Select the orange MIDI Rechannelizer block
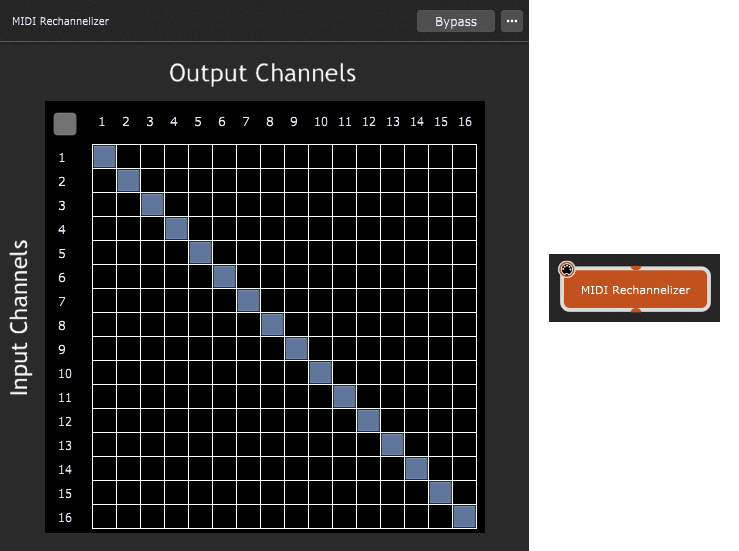Image resolution: width=739 pixels, height=551 pixels. click(x=635, y=290)
